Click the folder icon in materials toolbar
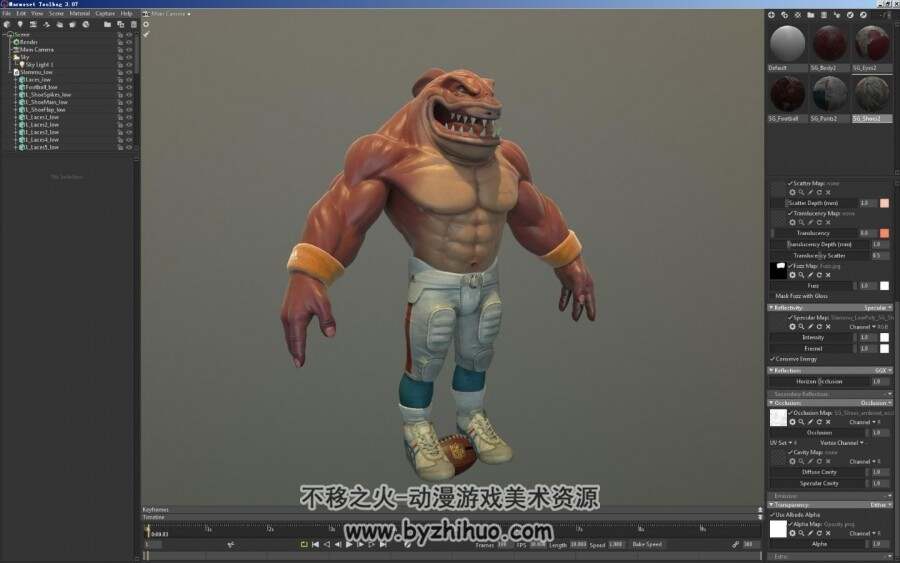 tap(810, 15)
